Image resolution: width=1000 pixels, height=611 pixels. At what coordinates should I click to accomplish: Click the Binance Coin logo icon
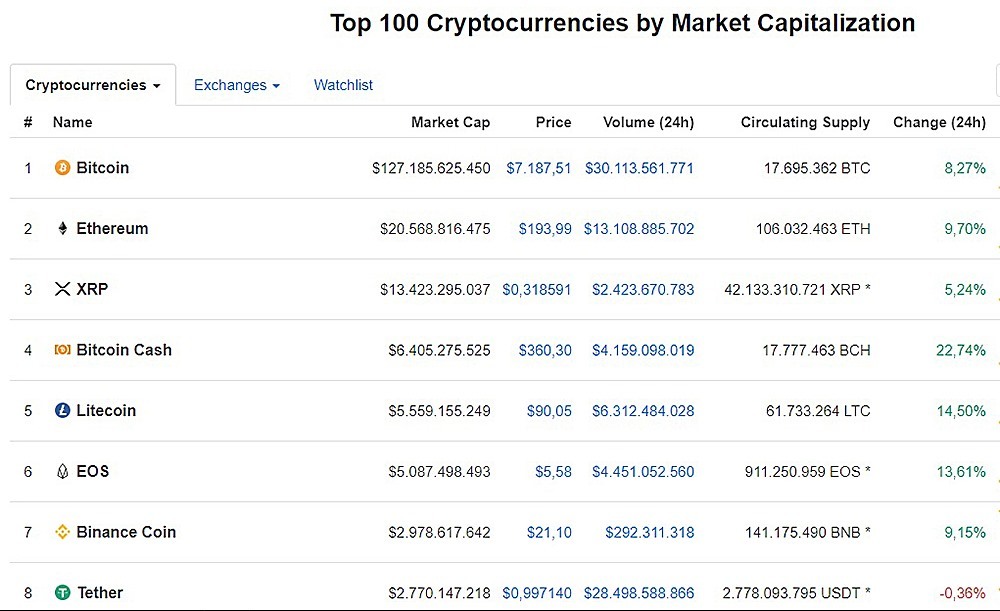pos(62,532)
